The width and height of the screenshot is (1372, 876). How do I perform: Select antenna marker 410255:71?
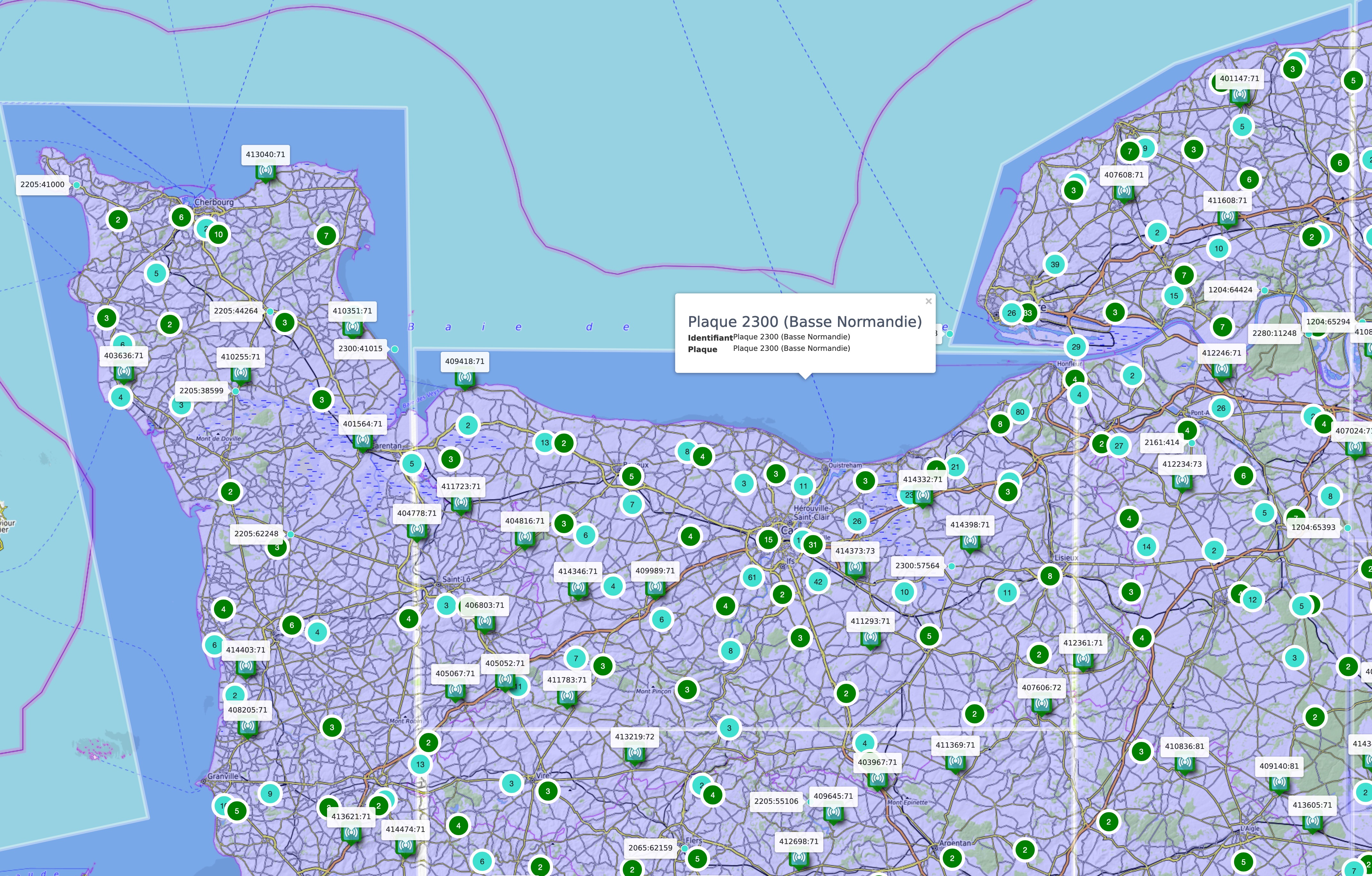pos(240,374)
